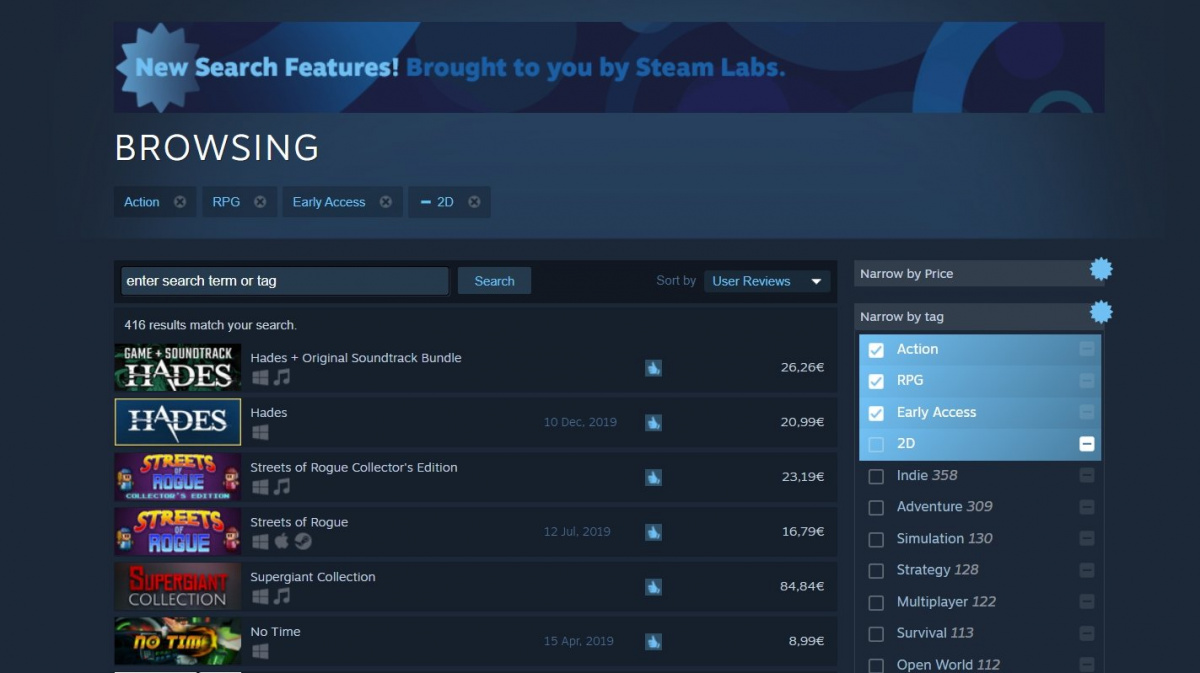The width and height of the screenshot is (1200, 673).
Task: Enable the Survival filter checkbox
Action: click(876, 633)
